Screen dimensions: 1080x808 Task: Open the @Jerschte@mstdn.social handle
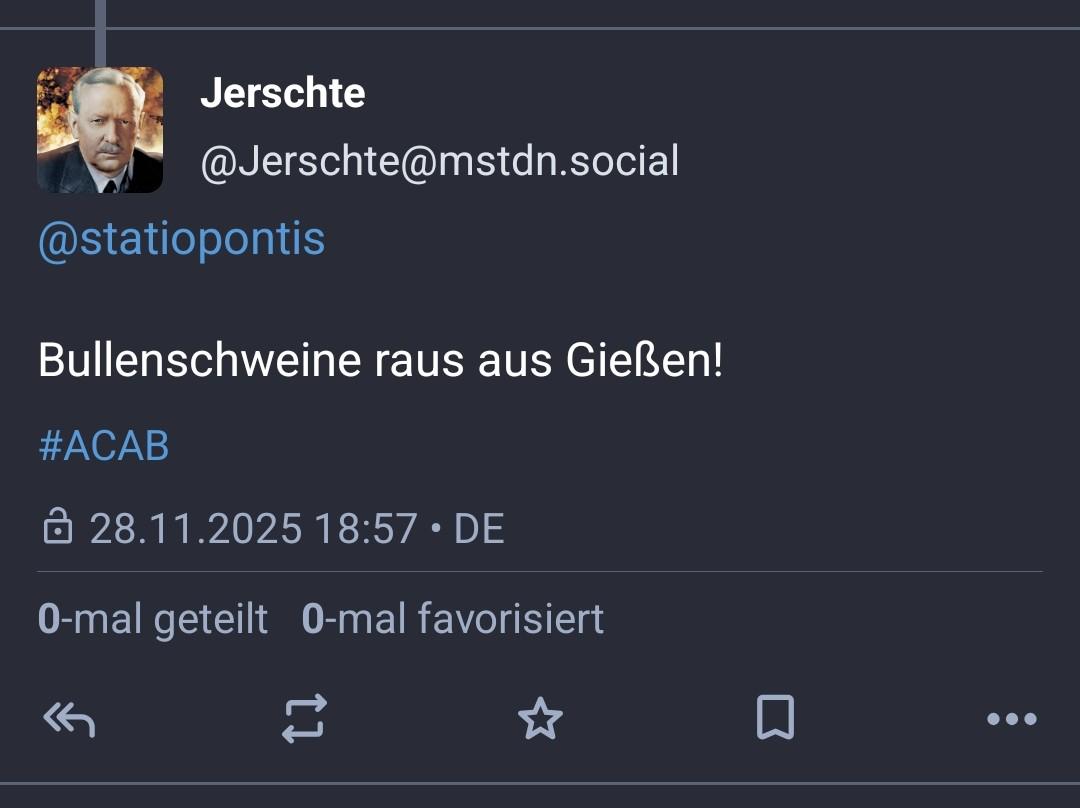point(439,160)
